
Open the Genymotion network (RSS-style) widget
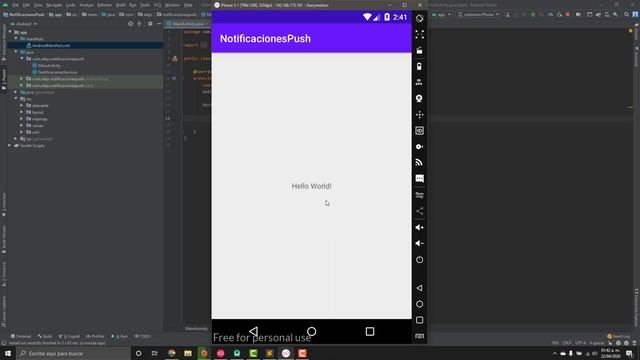pyautogui.click(x=419, y=162)
